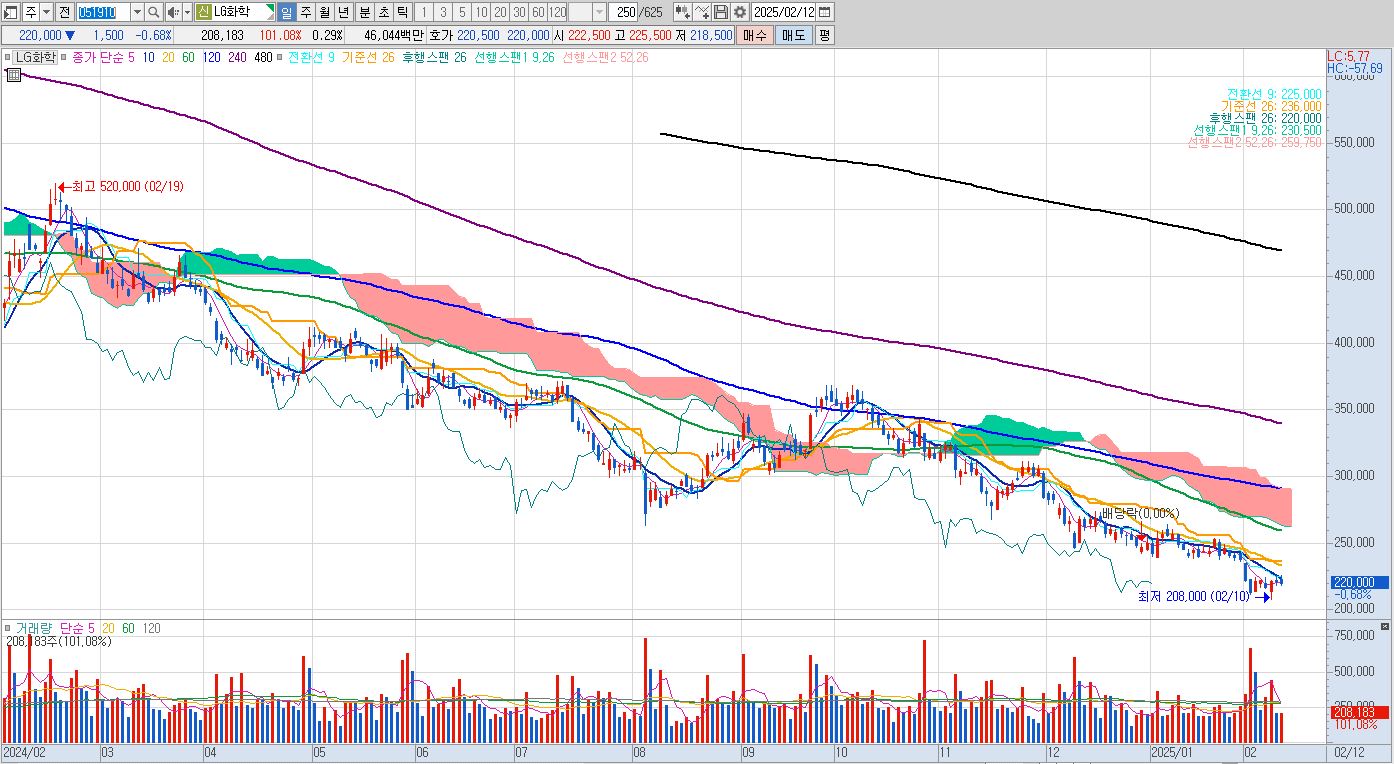
Task: Open the dropdown arrow next to 주 at top-left
Action: [x=46, y=12]
